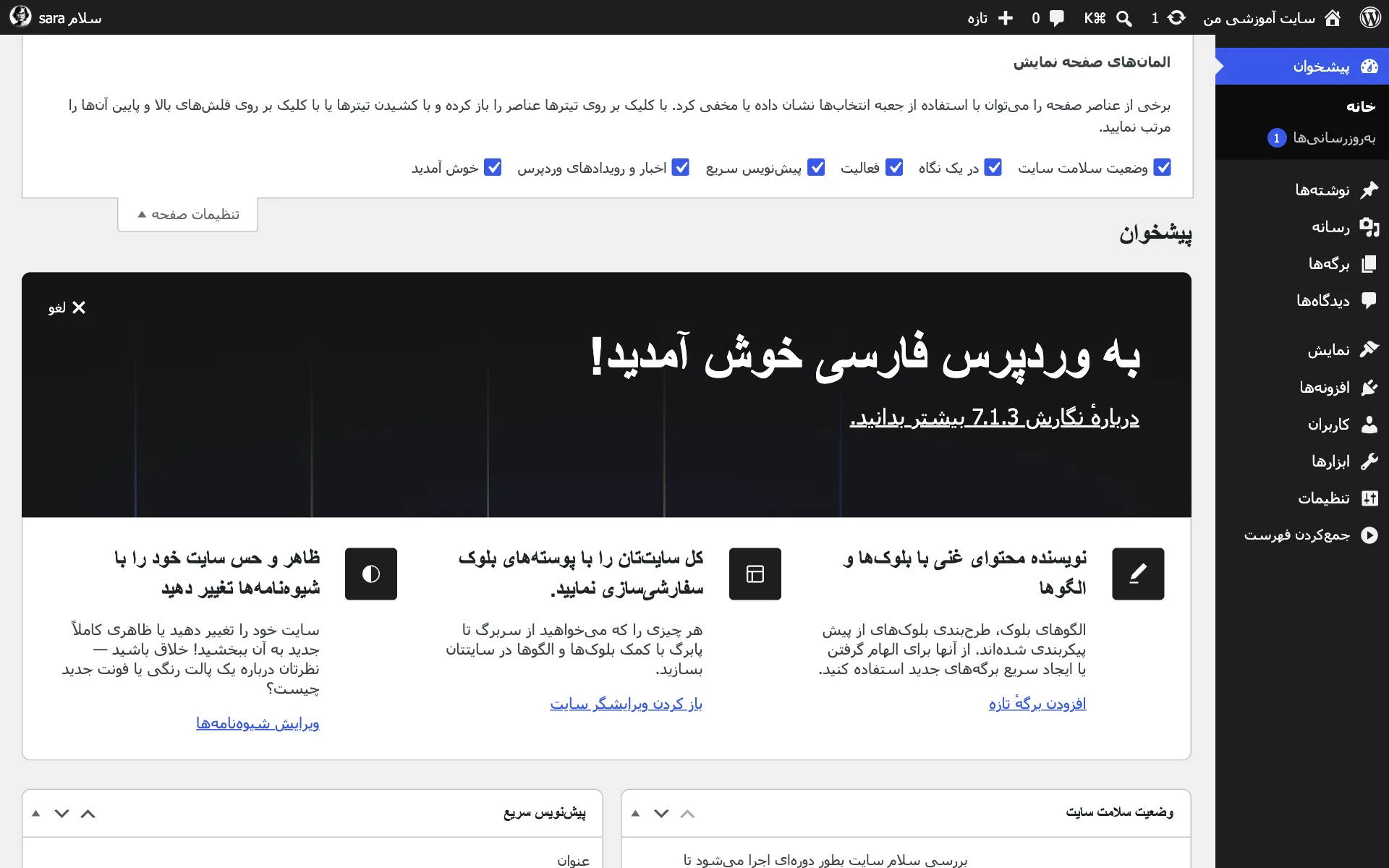The image size is (1389, 868).
Task: Click the half-circle styles icon tile
Action: click(371, 574)
